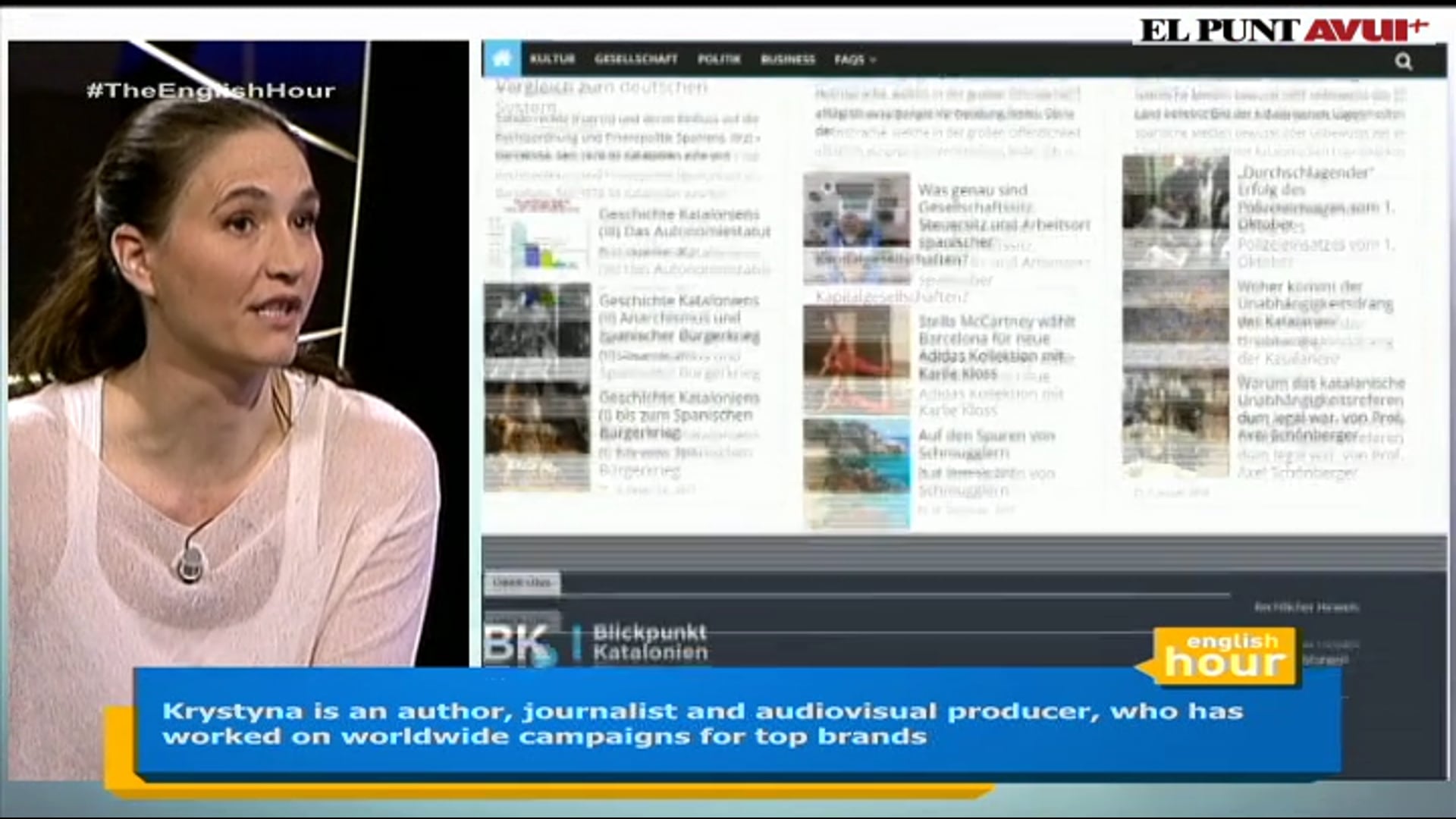Viewport: 1456px width, 819px height.
Task: Click thumbnail of Anarchismus Bürgerkrieg article
Action: [x=537, y=322]
